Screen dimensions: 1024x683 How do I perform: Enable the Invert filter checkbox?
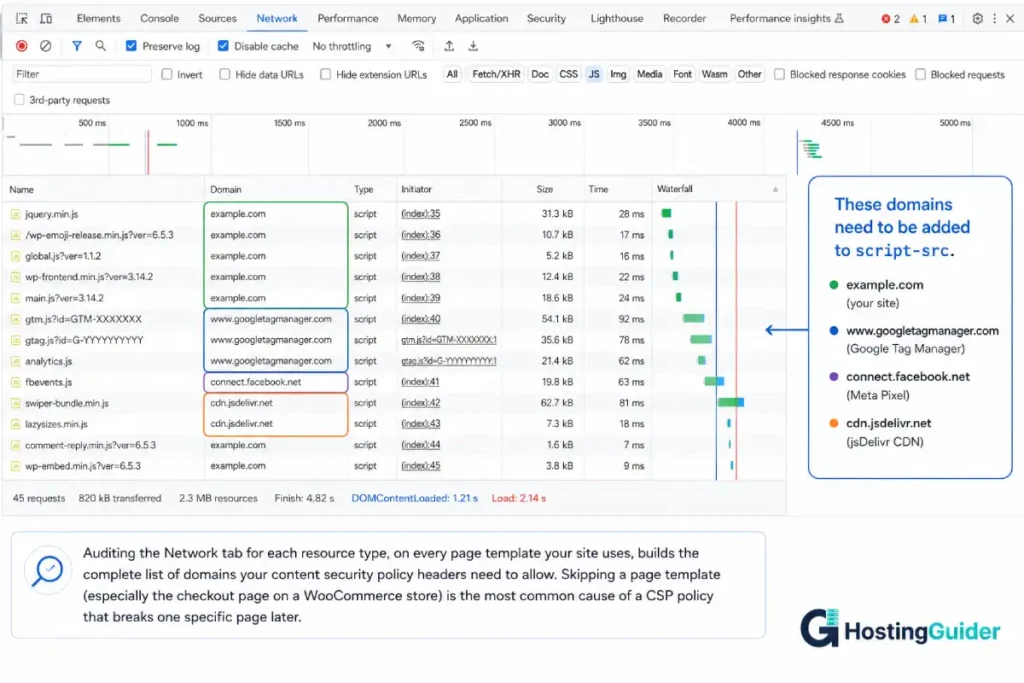167,74
